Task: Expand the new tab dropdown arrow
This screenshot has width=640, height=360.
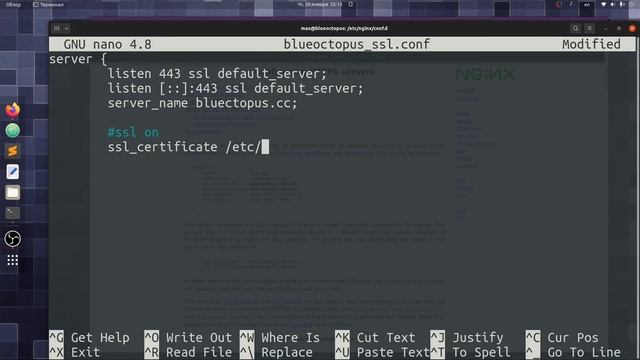Action: [x=67, y=28]
